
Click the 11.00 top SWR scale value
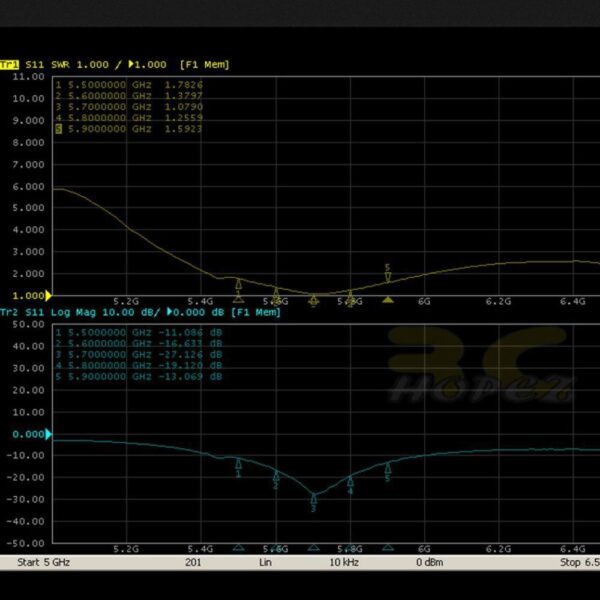point(28,77)
